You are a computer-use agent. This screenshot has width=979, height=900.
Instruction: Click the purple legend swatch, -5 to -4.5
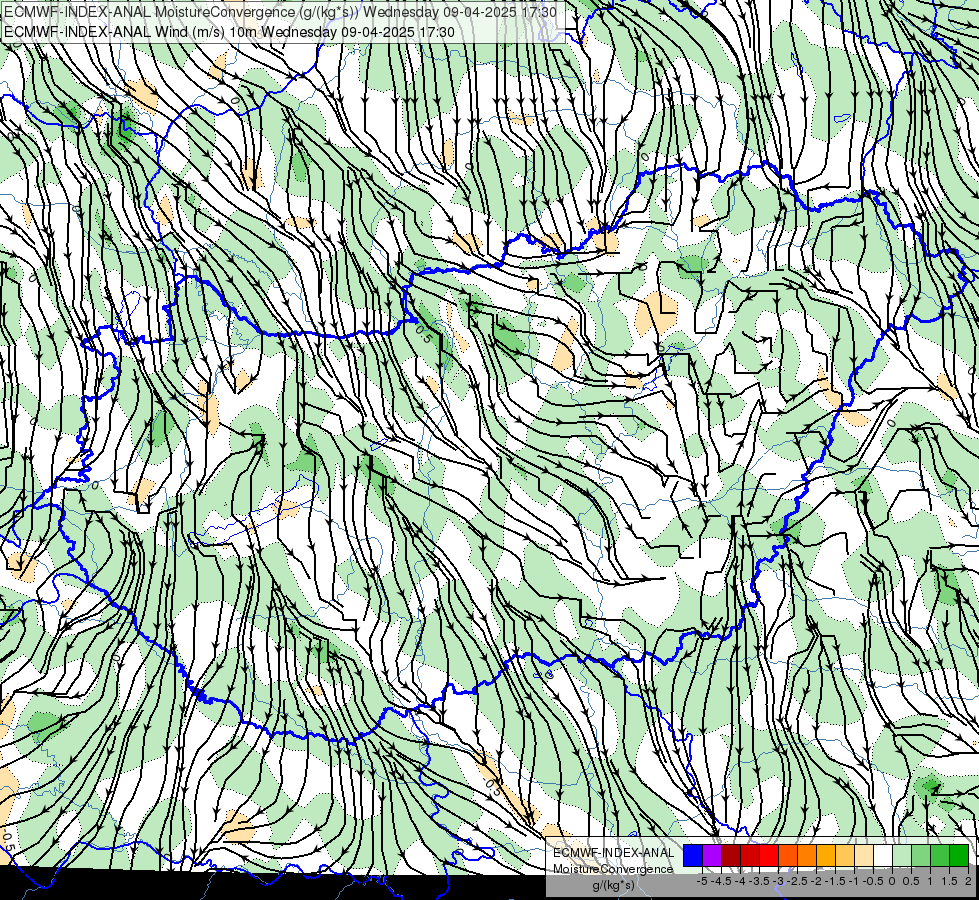pos(712,856)
